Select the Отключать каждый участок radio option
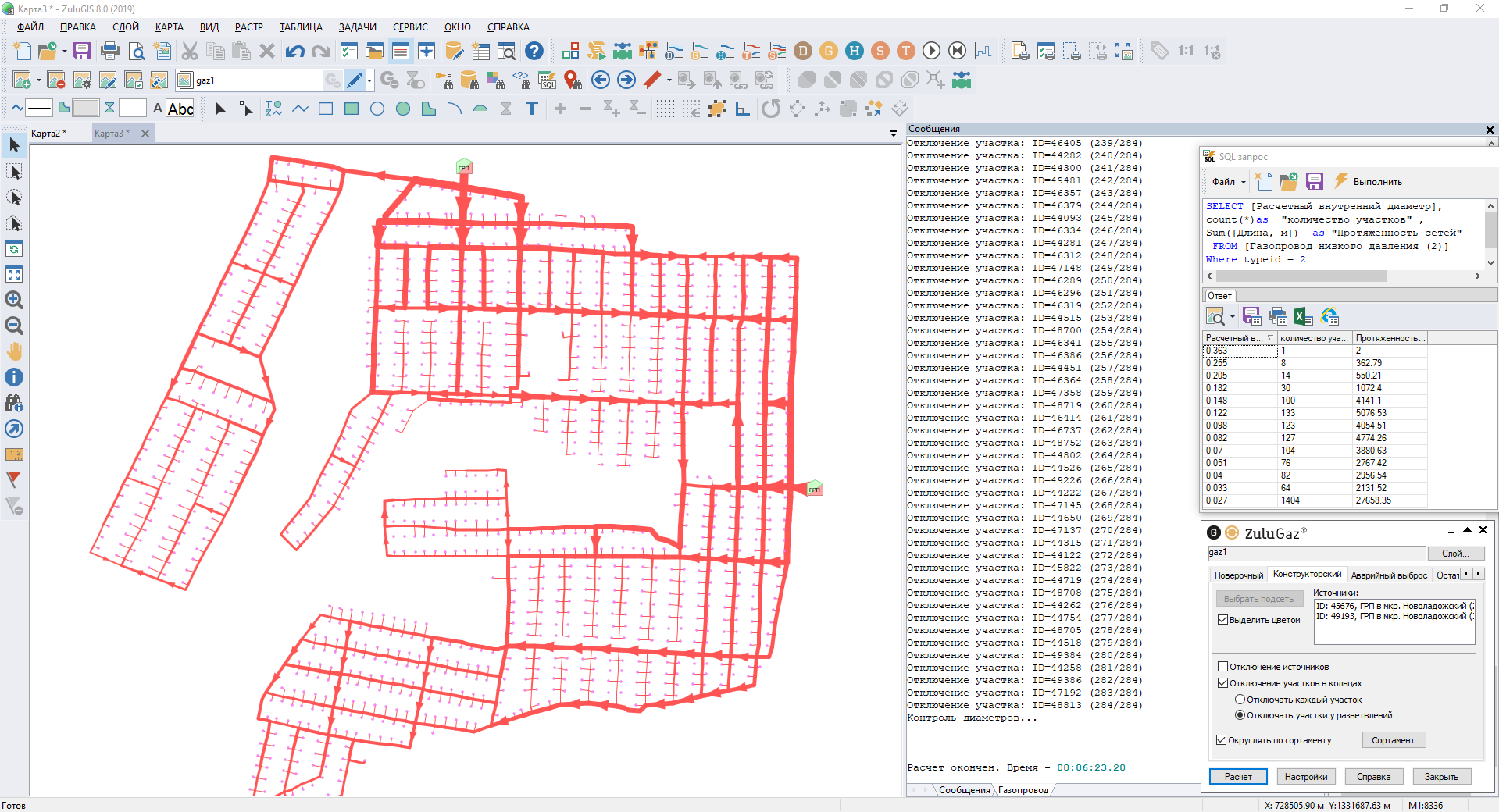Viewport: 1499px width, 812px height. [x=1240, y=700]
